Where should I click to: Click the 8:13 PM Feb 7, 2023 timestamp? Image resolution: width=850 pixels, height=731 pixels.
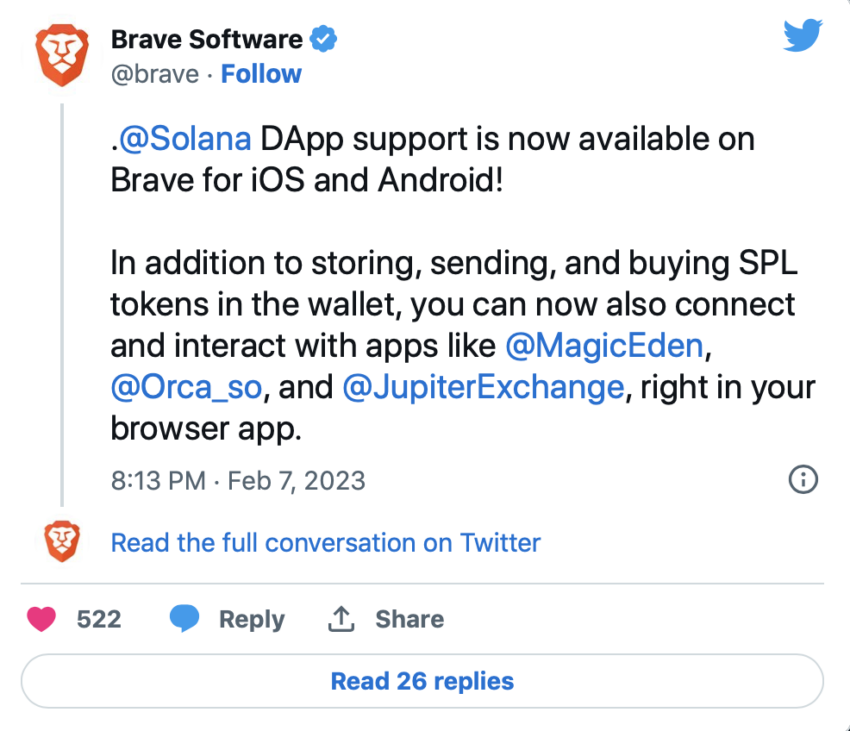pos(238,480)
